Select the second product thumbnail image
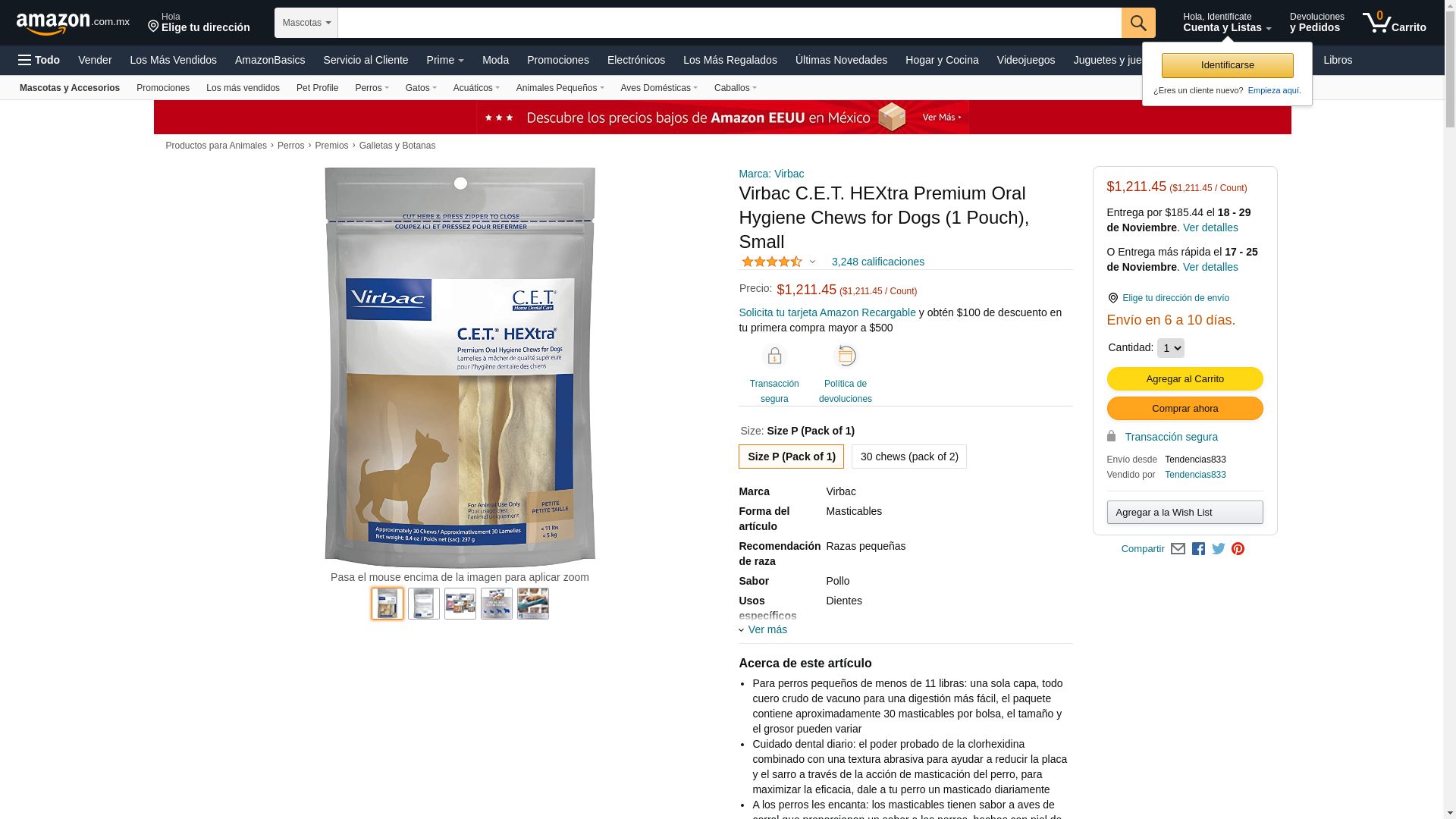1456x819 pixels. pos(424,604)
